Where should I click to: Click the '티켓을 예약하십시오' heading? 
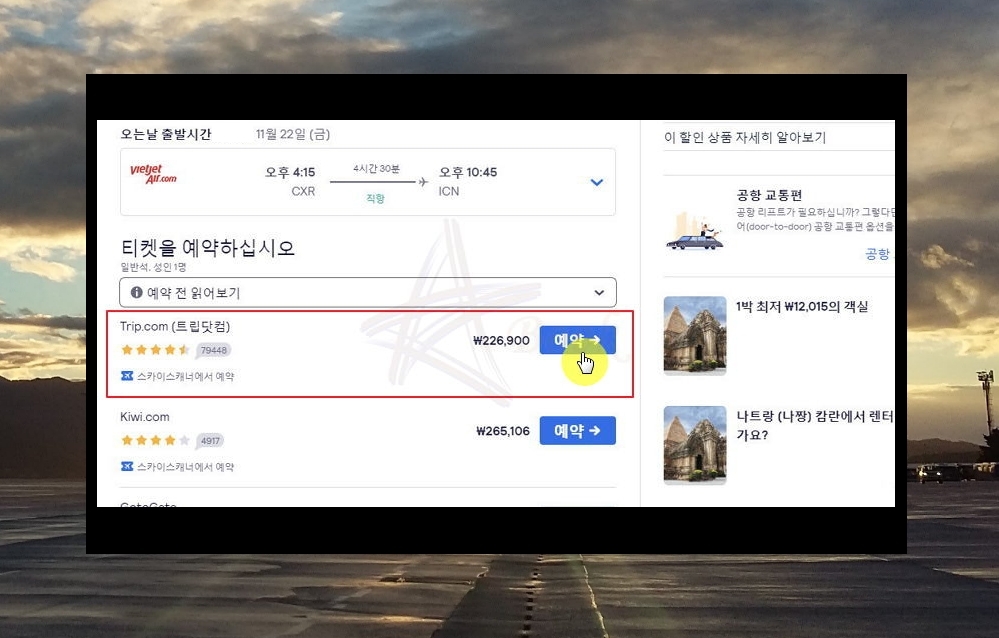tap(208, 247)
